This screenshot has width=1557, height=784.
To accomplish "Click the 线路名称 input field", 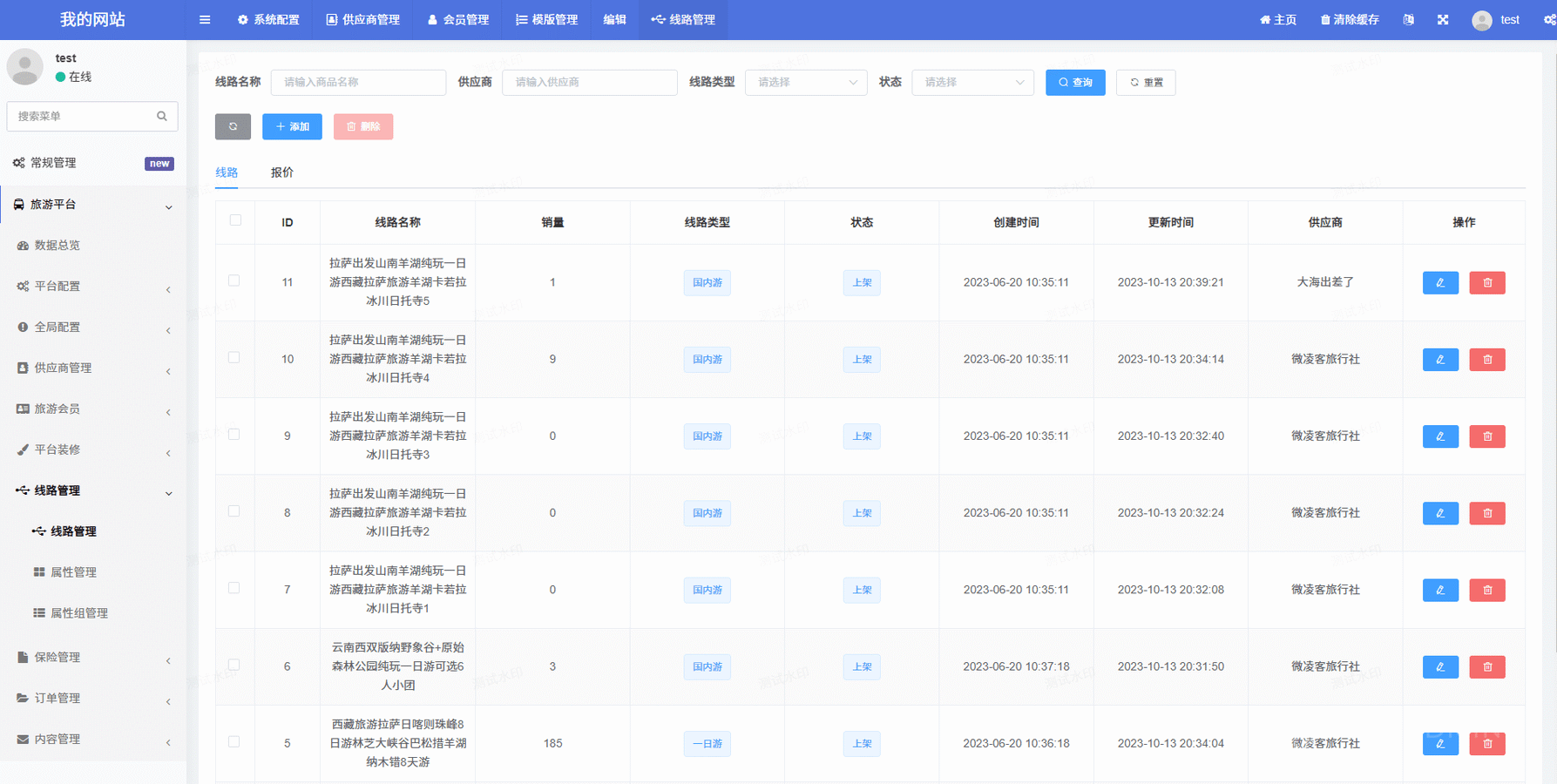I will point(358,83).
